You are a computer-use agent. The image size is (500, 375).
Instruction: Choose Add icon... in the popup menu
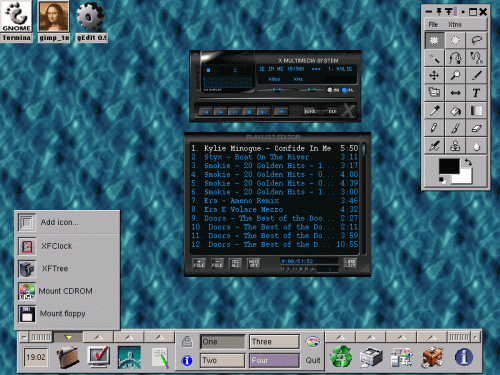pyautogui.click(x=68, y=222)
